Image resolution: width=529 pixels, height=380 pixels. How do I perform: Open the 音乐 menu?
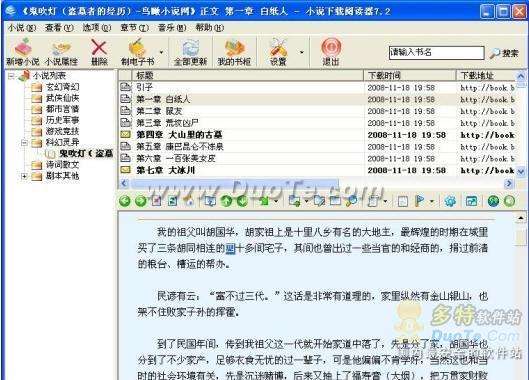pyautogui.click(x=172, y=28)
